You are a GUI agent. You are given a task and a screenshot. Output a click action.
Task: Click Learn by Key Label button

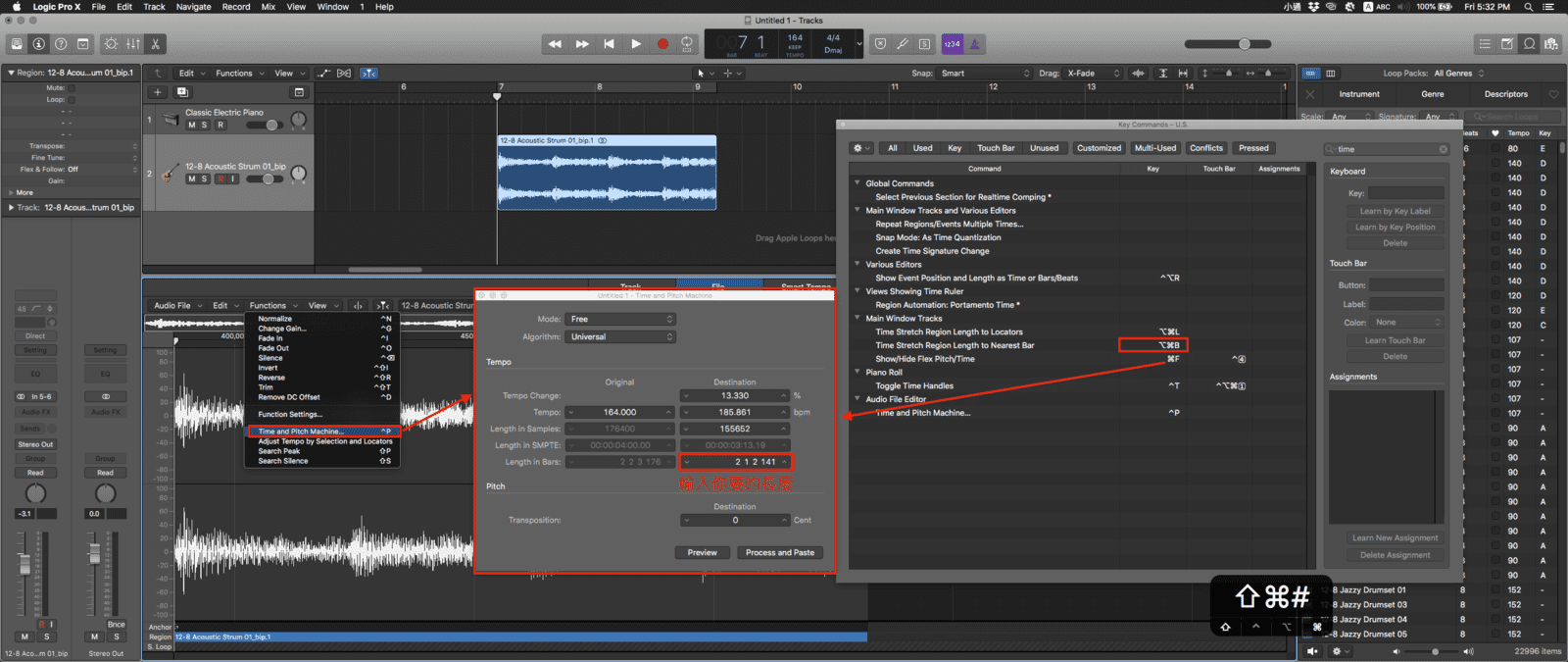click(x=1396, y=211)
